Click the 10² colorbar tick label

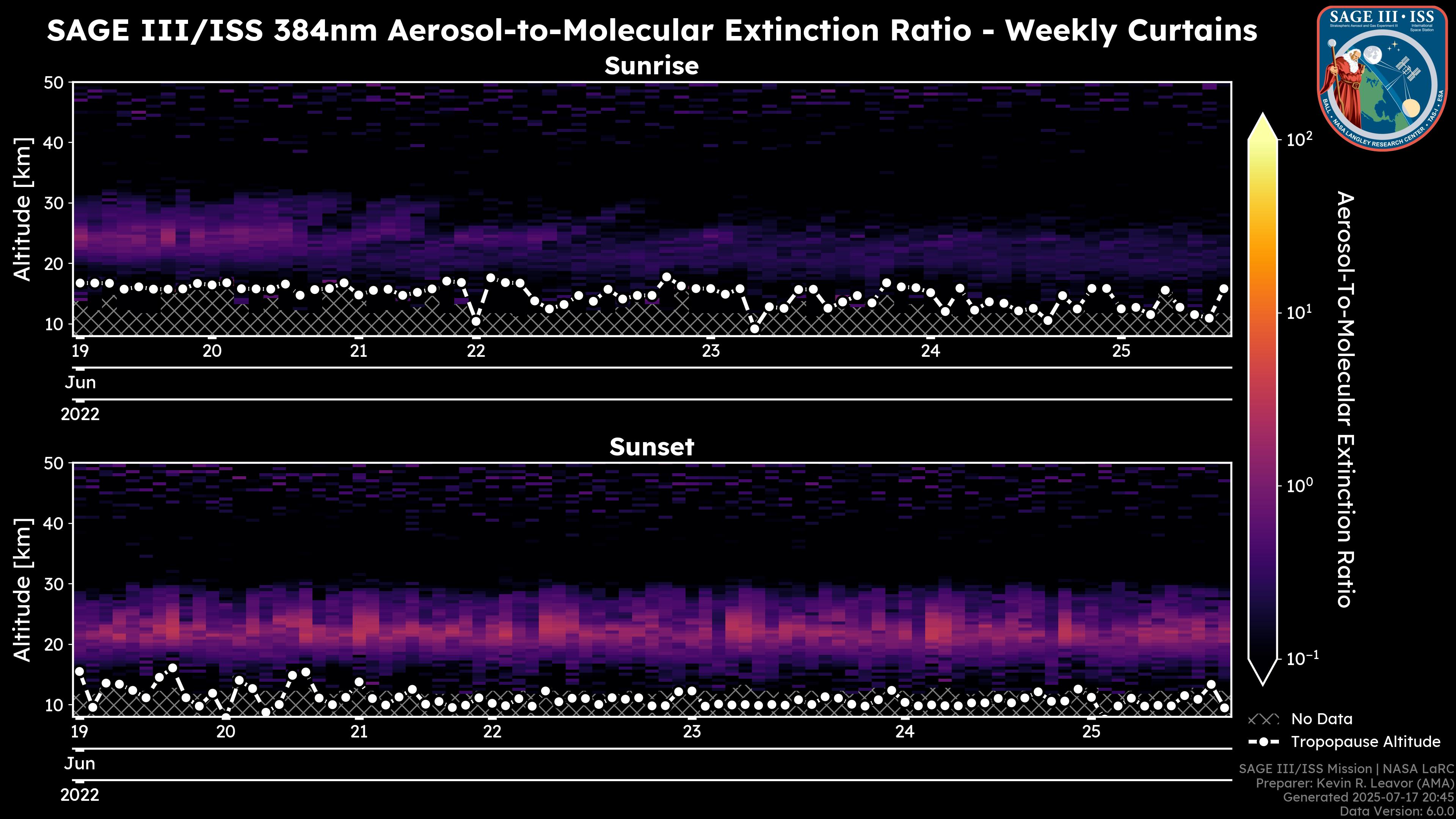click(1299, 139)
